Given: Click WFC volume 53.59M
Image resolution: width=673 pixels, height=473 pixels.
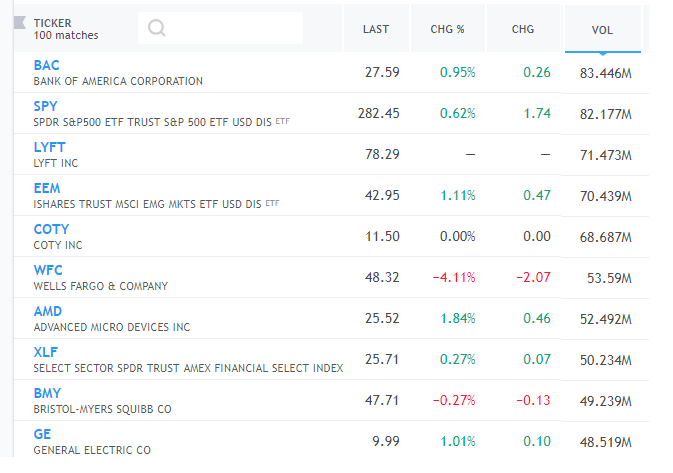Looking at the screenshot, I should (x=609, y=278).
